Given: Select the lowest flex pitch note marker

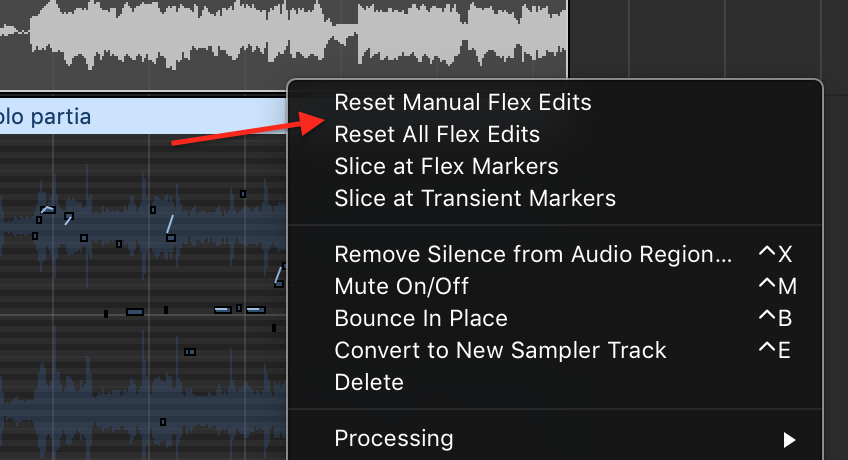Looking at the screenshot, I should click(163, 422).
